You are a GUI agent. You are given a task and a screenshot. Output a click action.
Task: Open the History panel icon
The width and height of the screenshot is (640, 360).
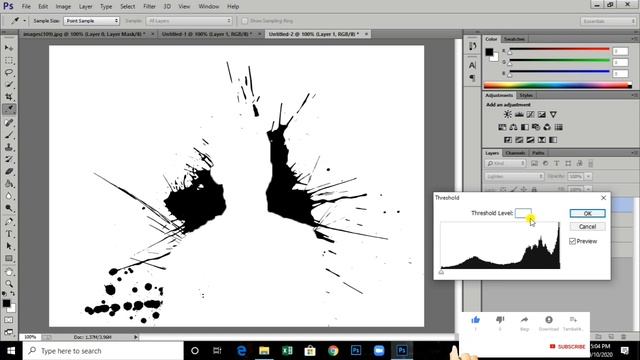pyautogui.click(x=472, y=46)
